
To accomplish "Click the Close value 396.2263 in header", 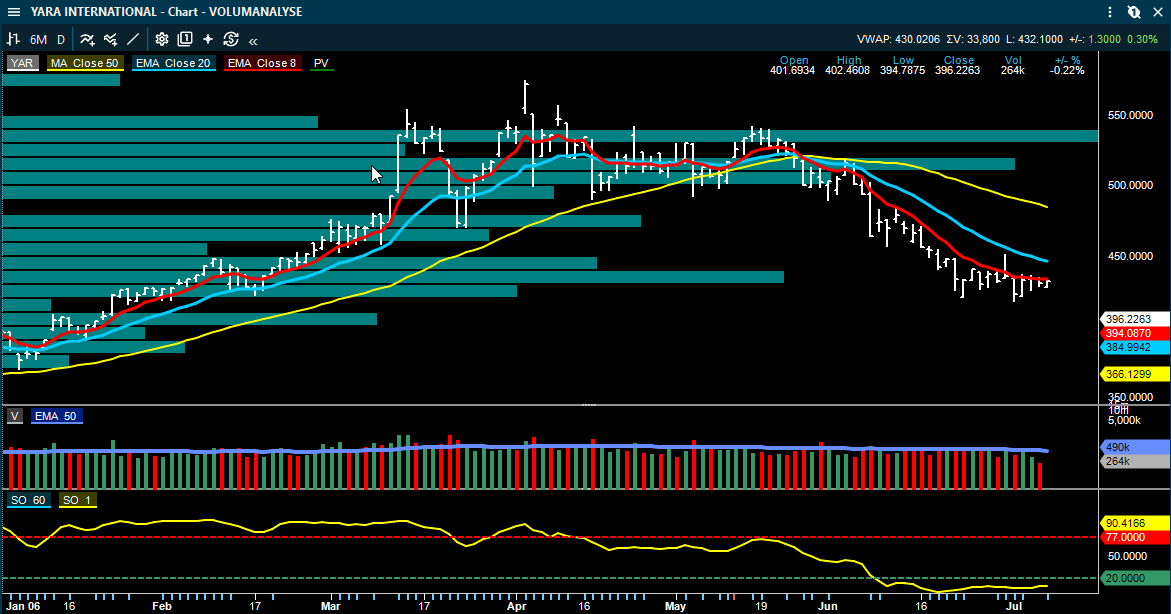I will tap(957, 70).
